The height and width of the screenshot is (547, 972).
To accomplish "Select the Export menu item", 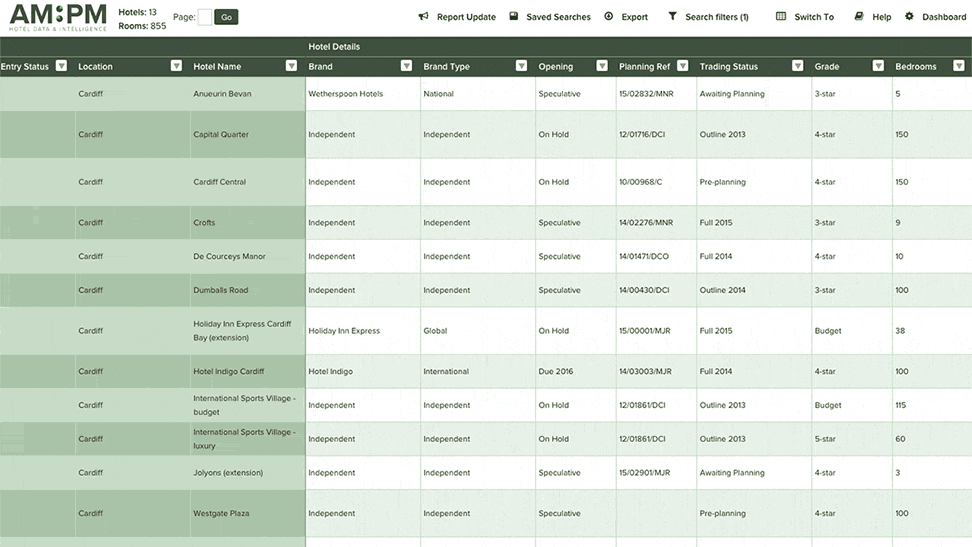I will [x=635, y=17].
